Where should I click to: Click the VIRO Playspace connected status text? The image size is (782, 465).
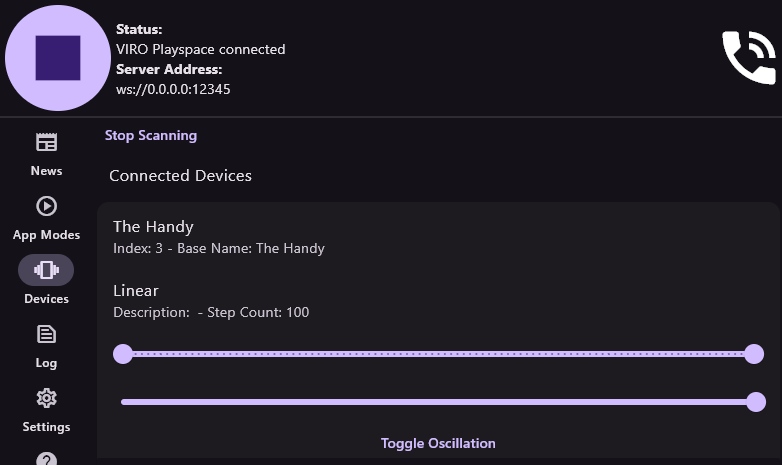(200, 49)
